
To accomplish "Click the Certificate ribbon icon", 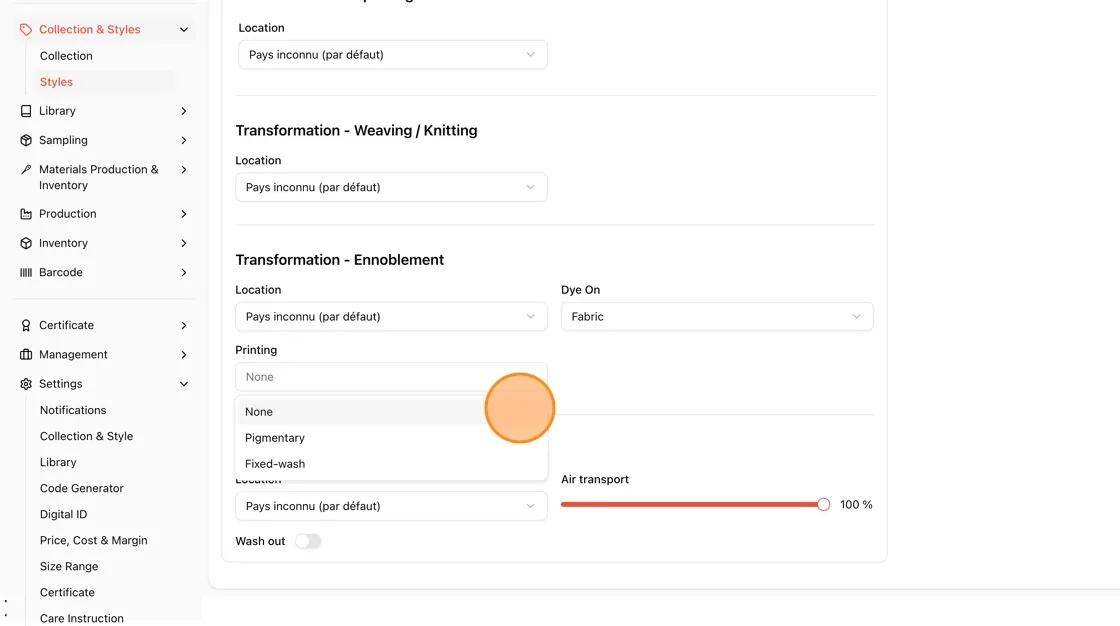I will click(26, 325).
